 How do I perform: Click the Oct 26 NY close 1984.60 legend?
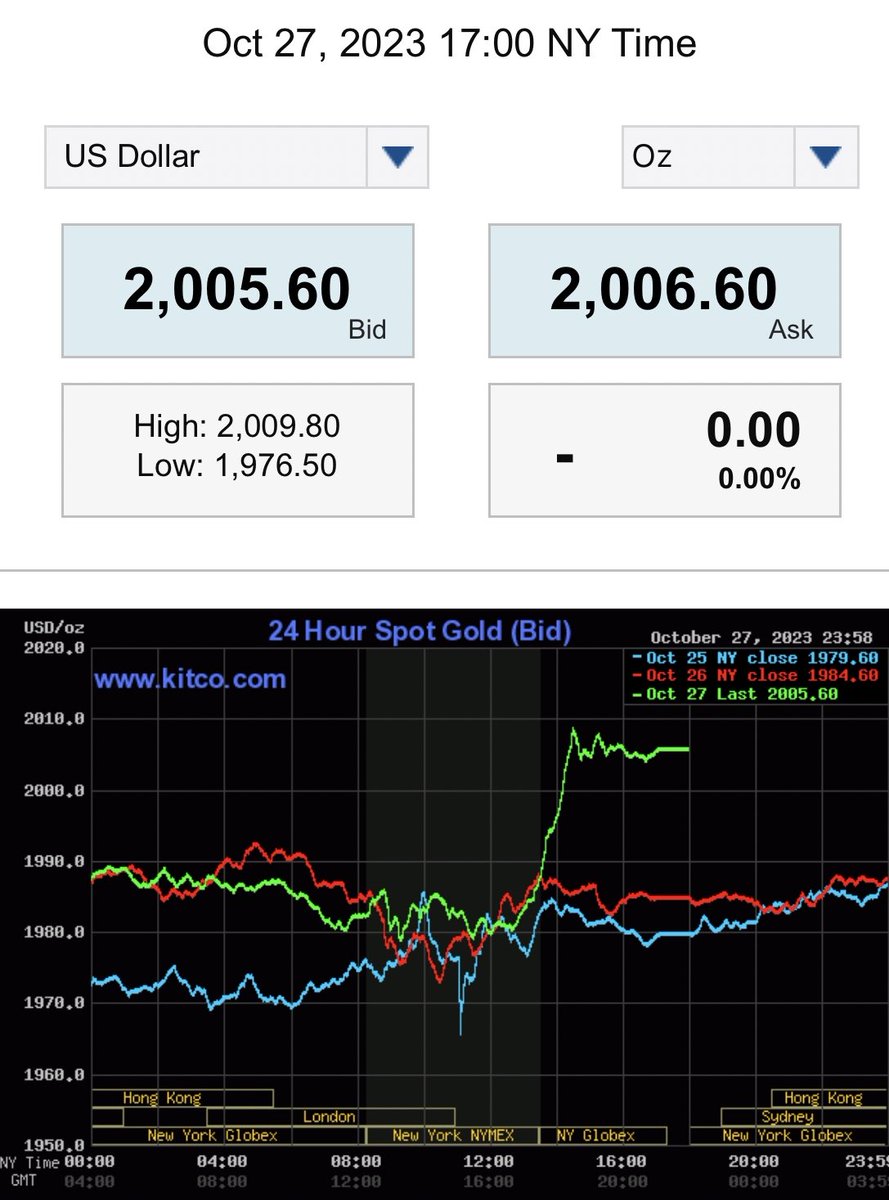(x=756, y=676)
